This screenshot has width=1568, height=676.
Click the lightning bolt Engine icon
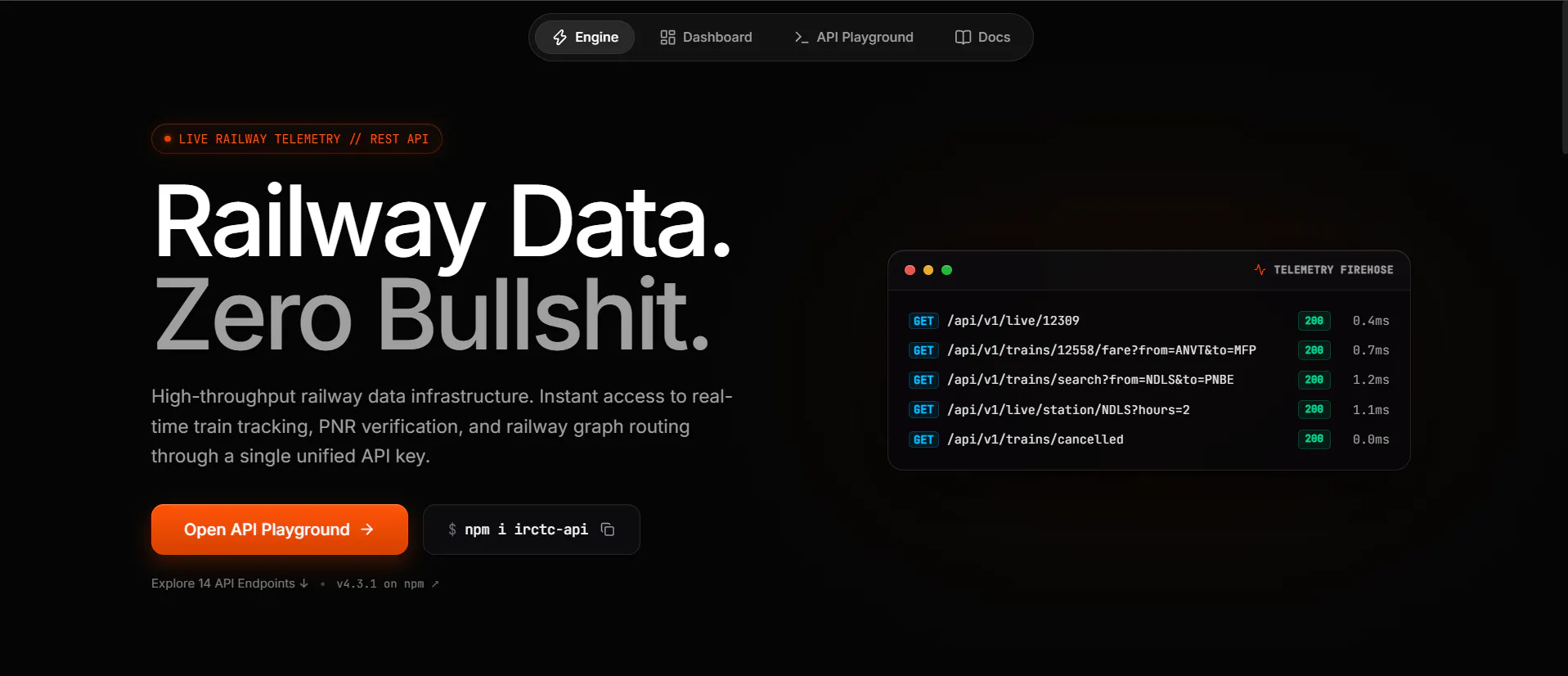tap(560, 38)
